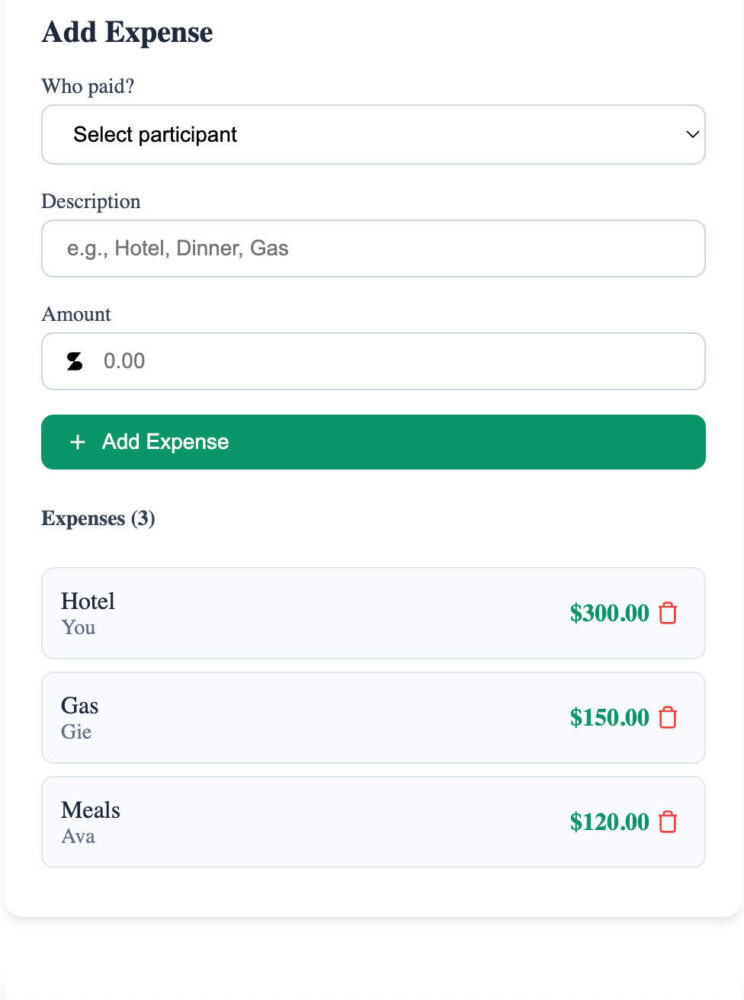
Task: Click the Add Expense page title
Action: [x=126, y=32]
